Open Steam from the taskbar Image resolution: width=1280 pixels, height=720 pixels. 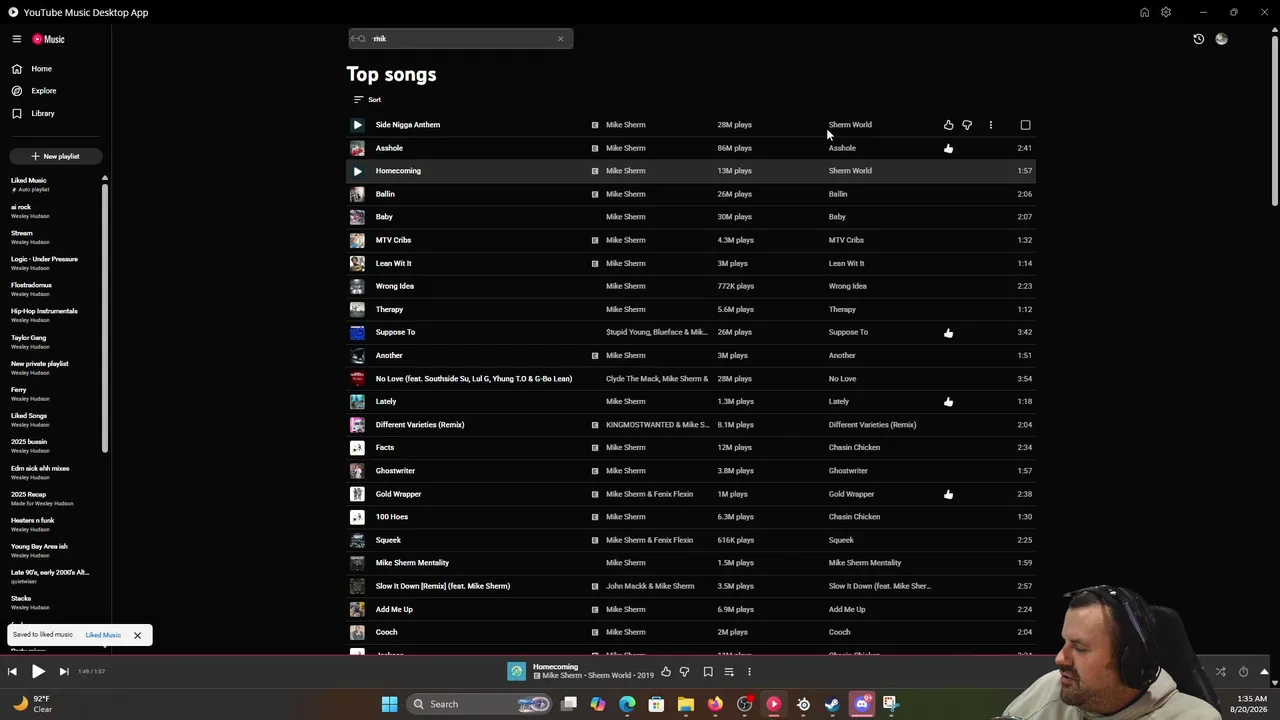tap(832, 704)
